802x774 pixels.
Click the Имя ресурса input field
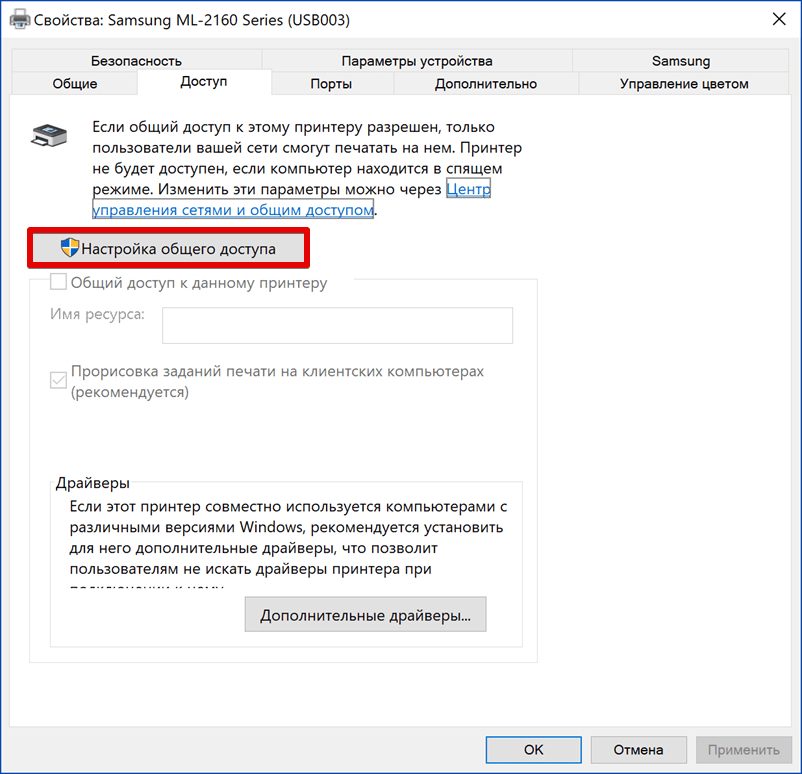[338, 325]
